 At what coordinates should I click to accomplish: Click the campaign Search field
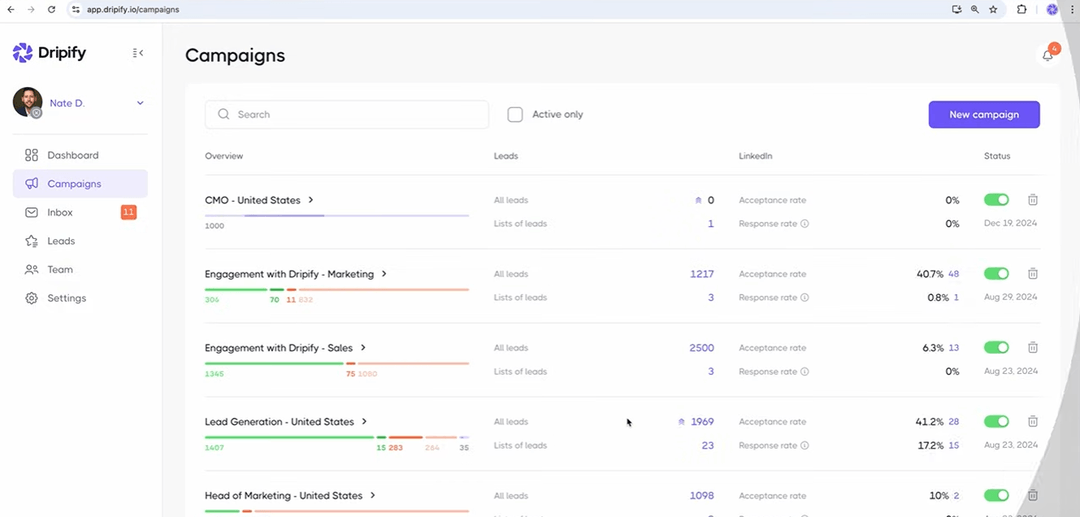pos(346,114)
